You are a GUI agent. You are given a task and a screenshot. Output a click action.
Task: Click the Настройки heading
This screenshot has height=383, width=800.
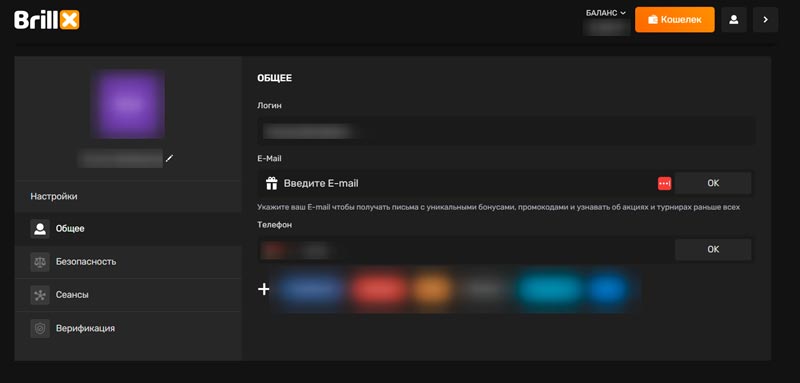pyautogui.click(x=54, y=196)
